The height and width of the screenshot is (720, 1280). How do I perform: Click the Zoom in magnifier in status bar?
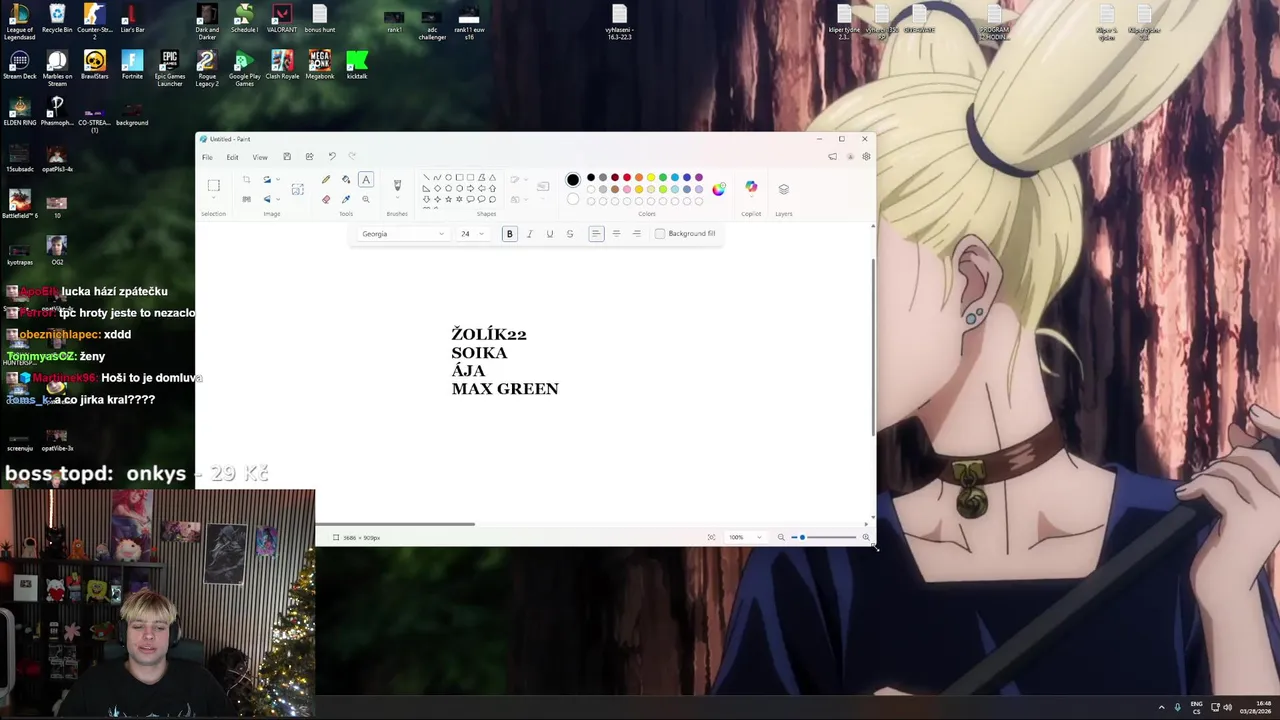coord(866,537)
